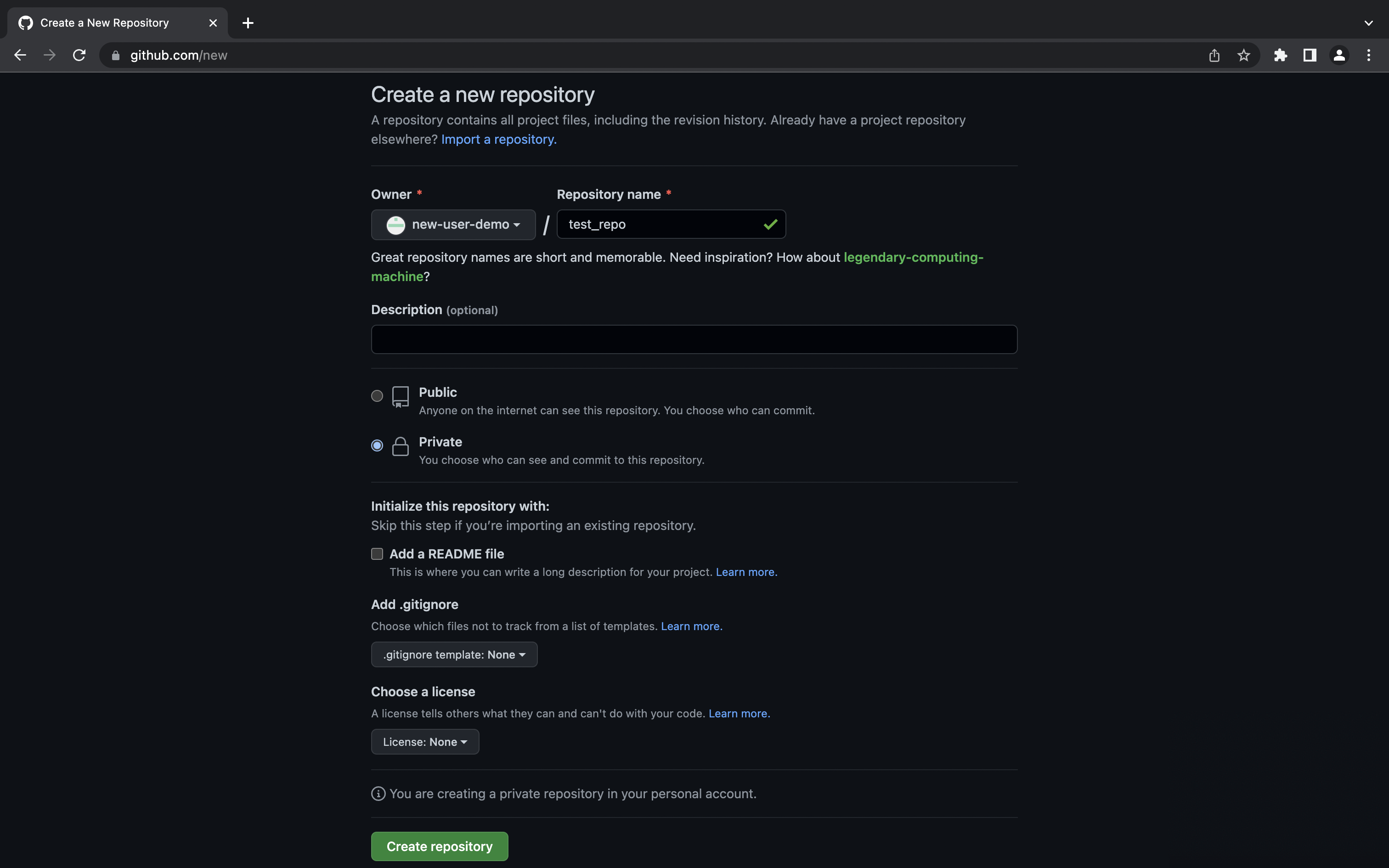Screen dimensions: 1389x868
Task: Click the Create repository button
Action: pos(440,846)
